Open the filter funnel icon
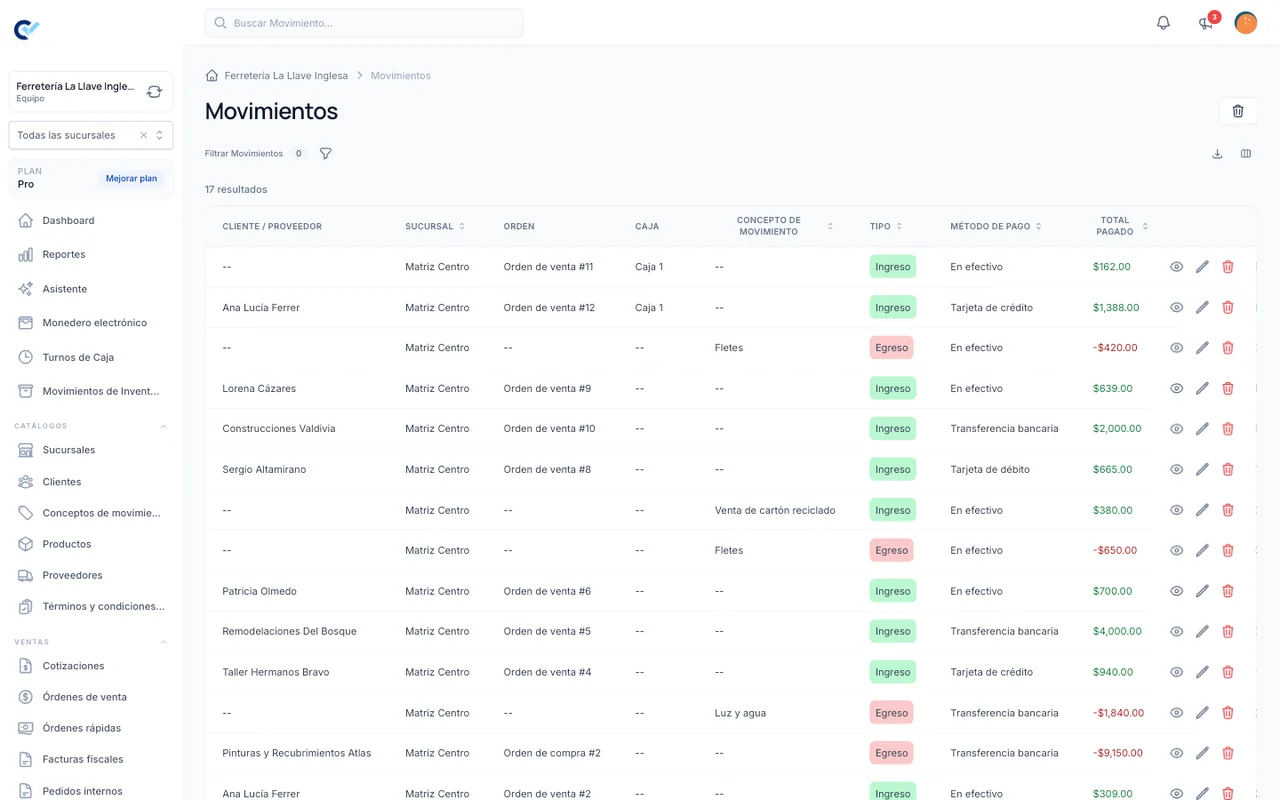 point(325,154)
